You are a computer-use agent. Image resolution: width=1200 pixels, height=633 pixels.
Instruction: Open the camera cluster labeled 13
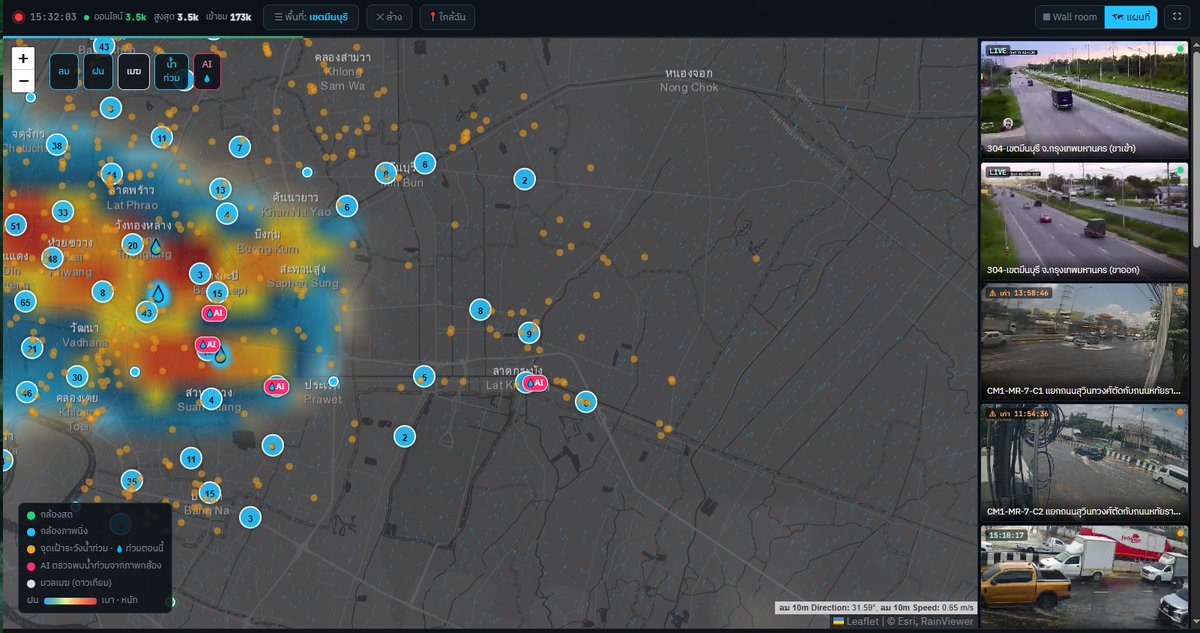220,188
